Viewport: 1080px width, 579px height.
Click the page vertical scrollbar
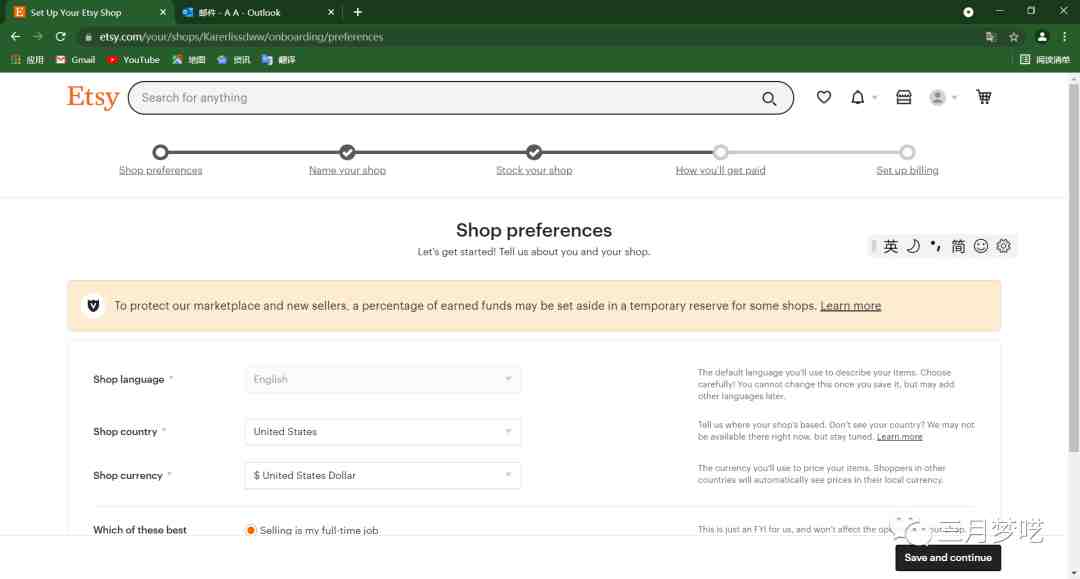[x=1074, y=269]
